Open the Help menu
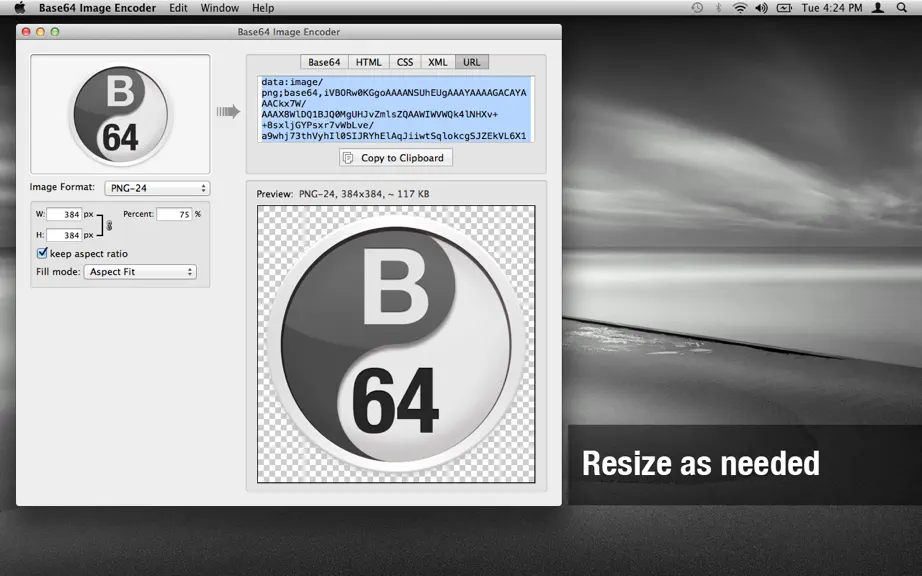This screenshot has width=922, height=576. (263, 8)
